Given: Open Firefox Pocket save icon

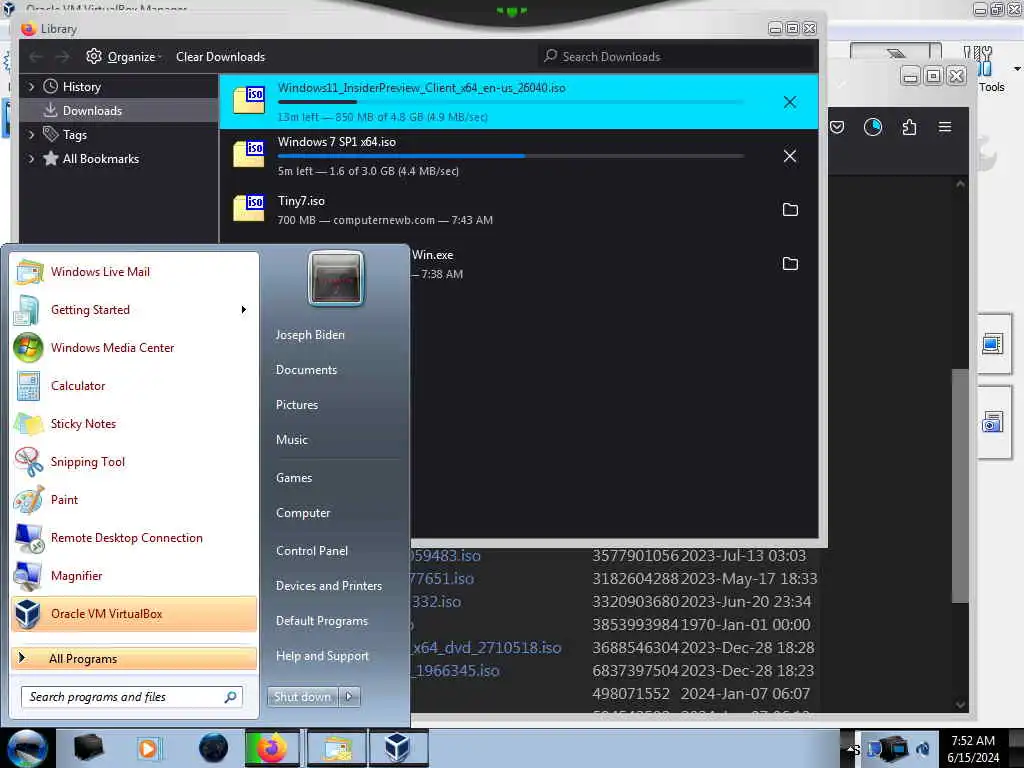Looking at the screenshot, I should [x=837, y=127].
